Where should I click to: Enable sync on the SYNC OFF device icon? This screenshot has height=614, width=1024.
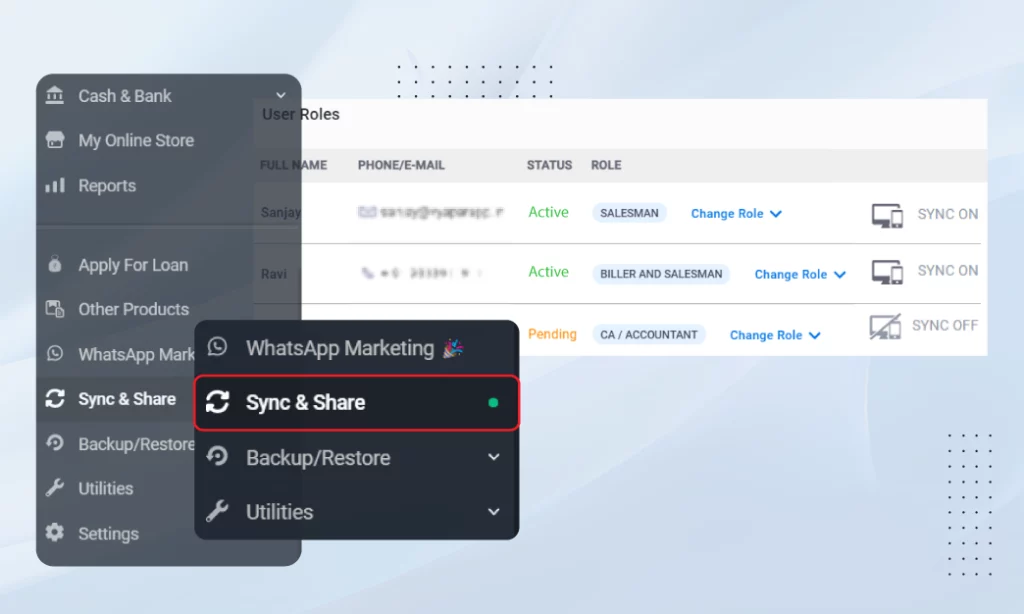(x=885, y=326)
